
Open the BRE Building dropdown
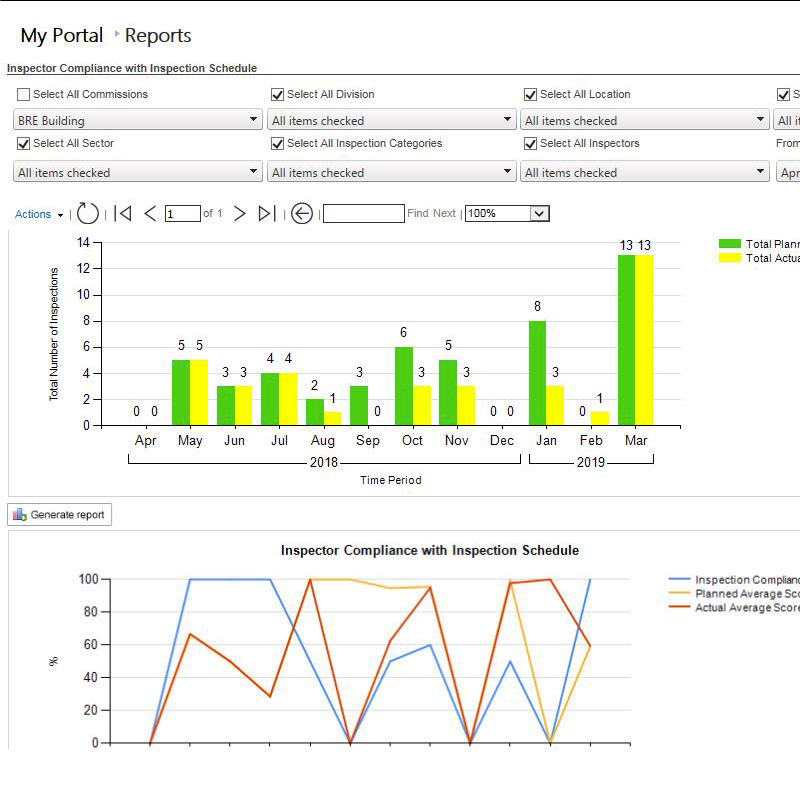click(x=254, y=121)
